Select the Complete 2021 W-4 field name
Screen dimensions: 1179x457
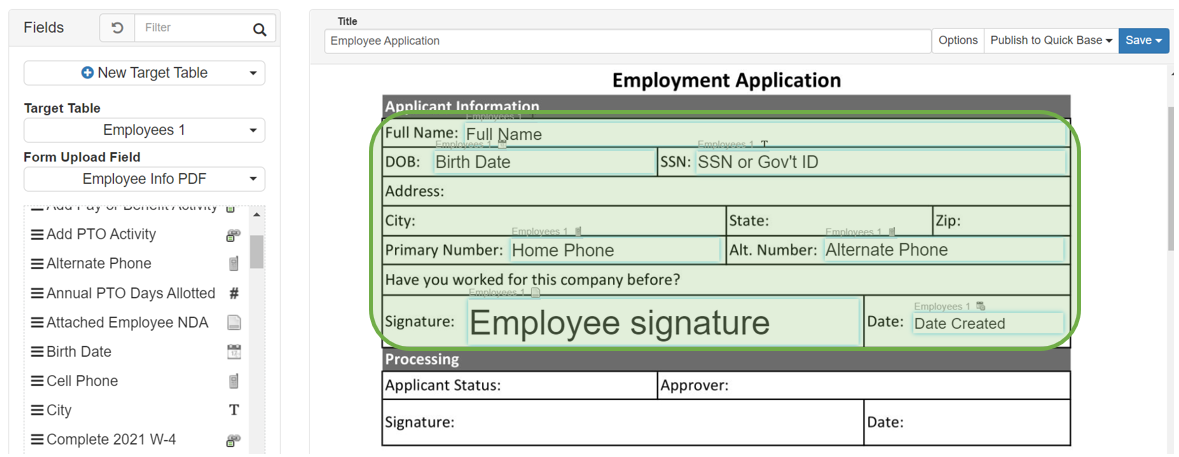[x=111, y=440]
